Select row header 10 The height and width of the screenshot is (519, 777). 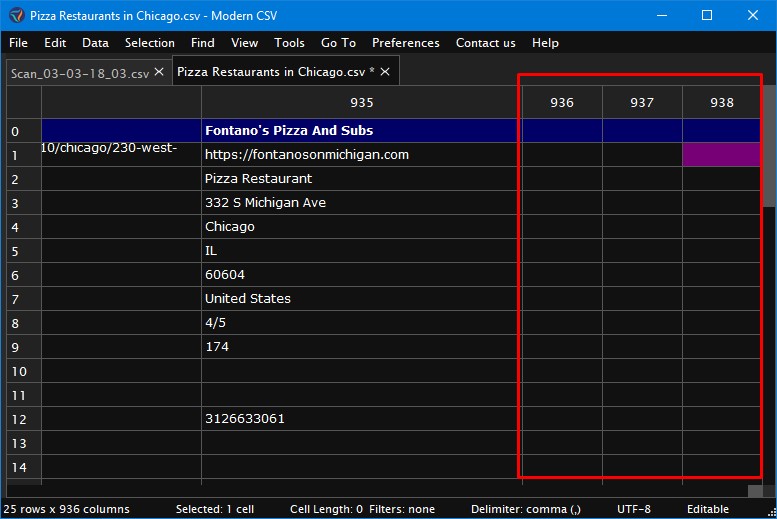click(x=24, y=371)
